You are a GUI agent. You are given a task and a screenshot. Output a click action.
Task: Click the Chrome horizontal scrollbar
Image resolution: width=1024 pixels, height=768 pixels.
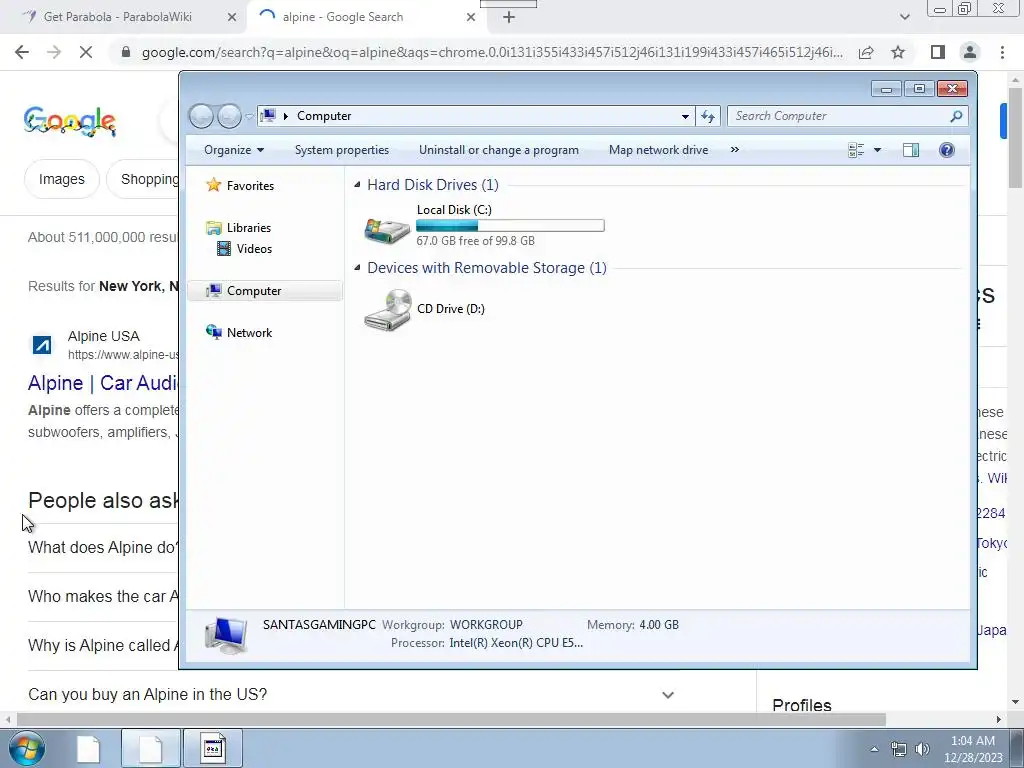pyautogui.click(x=451, y=719)
